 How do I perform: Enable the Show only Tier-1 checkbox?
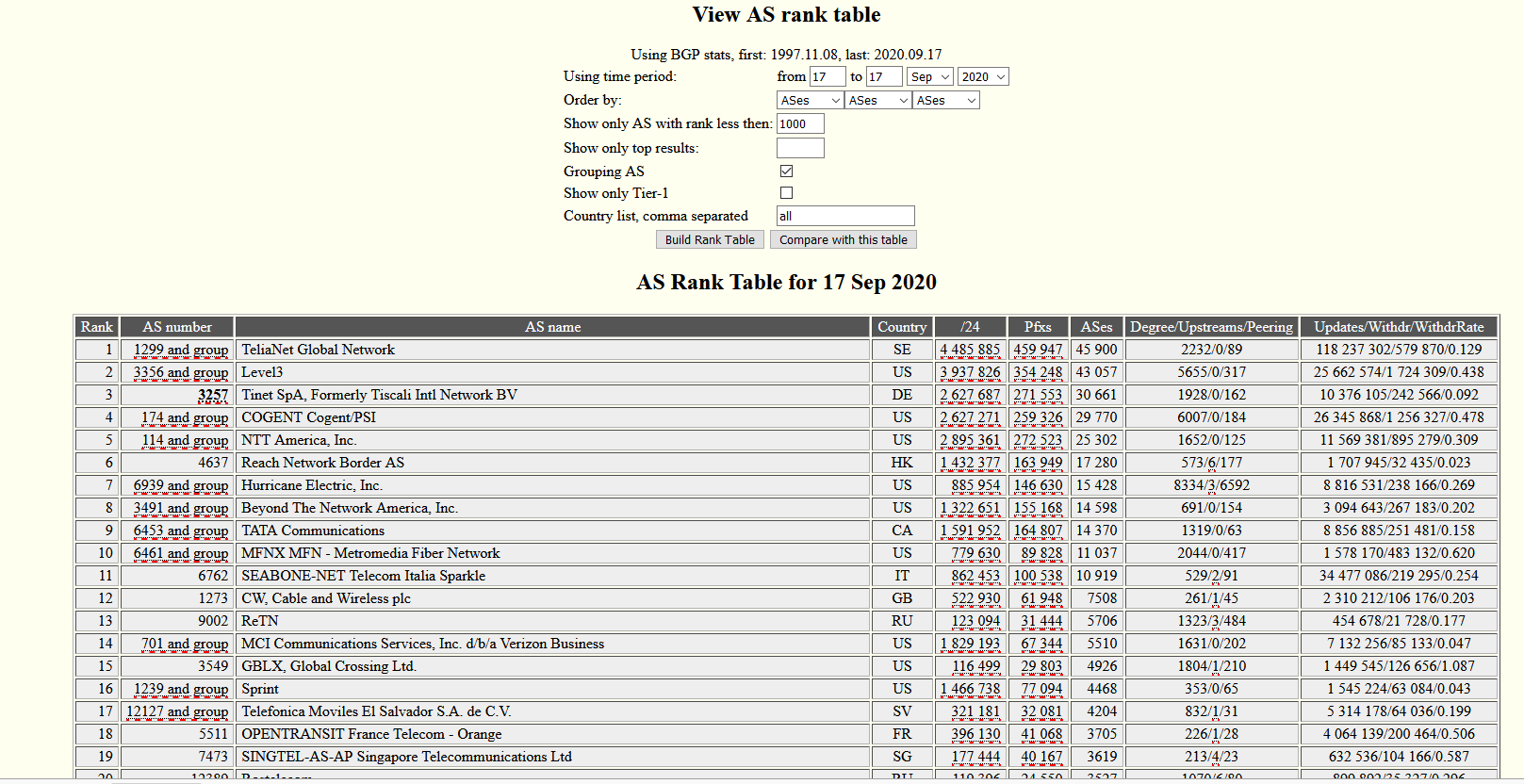[x=786, y=192]
